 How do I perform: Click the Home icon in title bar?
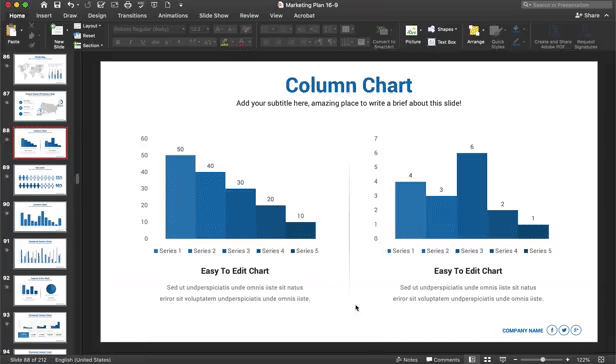click(x=44, y=5)
